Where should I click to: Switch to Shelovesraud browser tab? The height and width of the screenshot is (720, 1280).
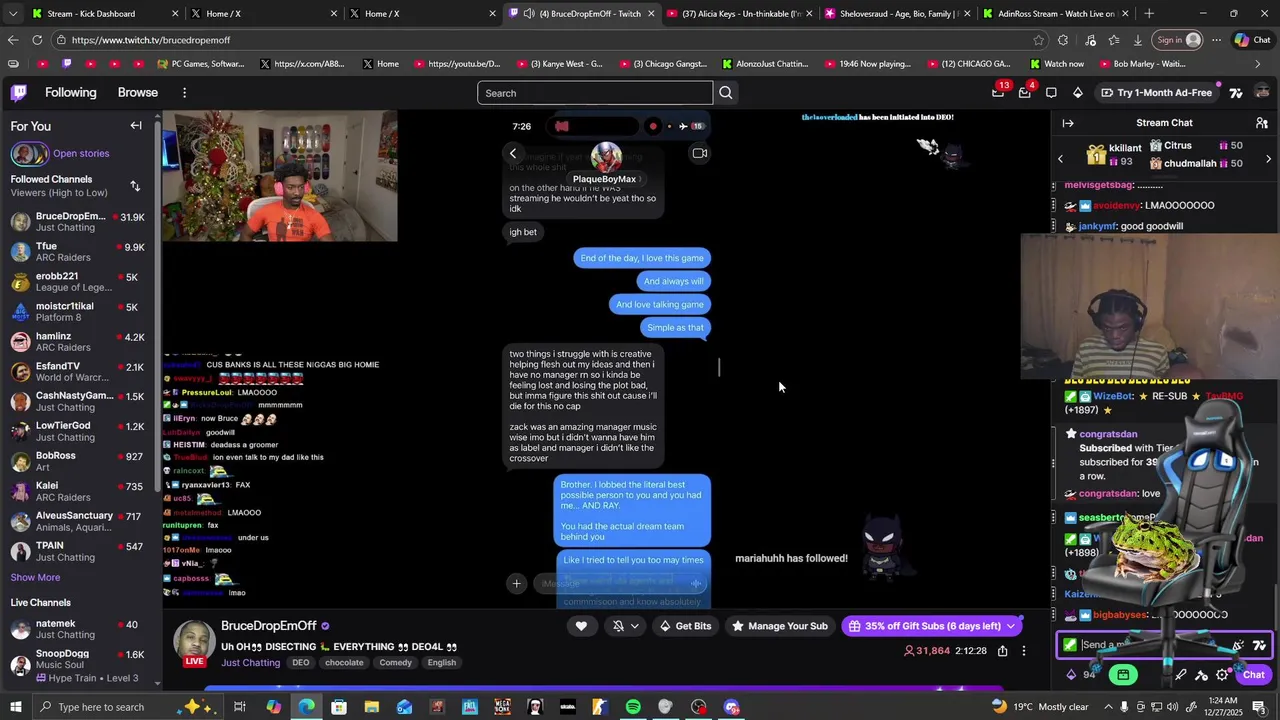898,14
